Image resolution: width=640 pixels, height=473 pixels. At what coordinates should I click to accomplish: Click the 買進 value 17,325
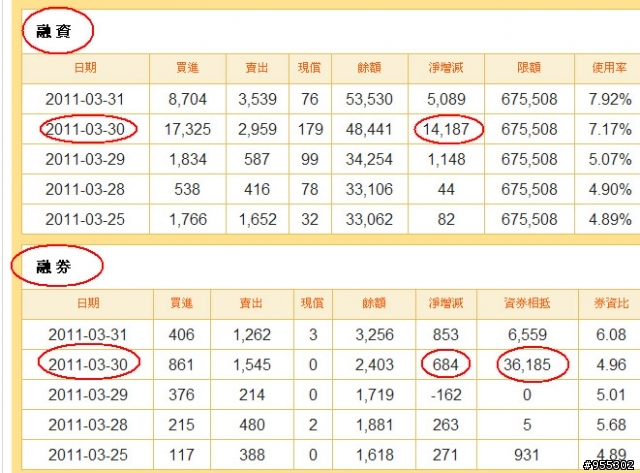click(x=187, y=129)
